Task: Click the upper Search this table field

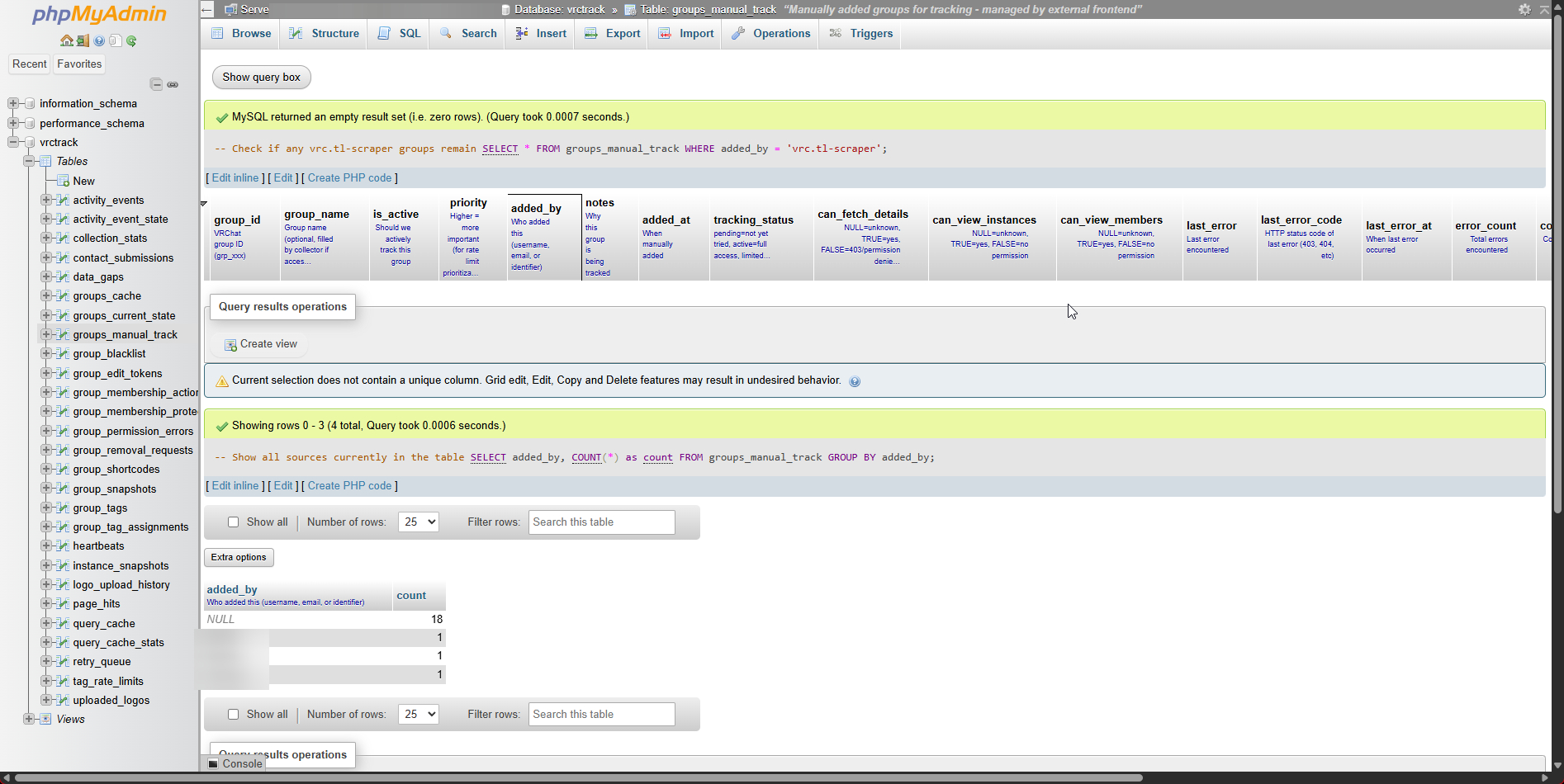Action: (x=601, y=522)
